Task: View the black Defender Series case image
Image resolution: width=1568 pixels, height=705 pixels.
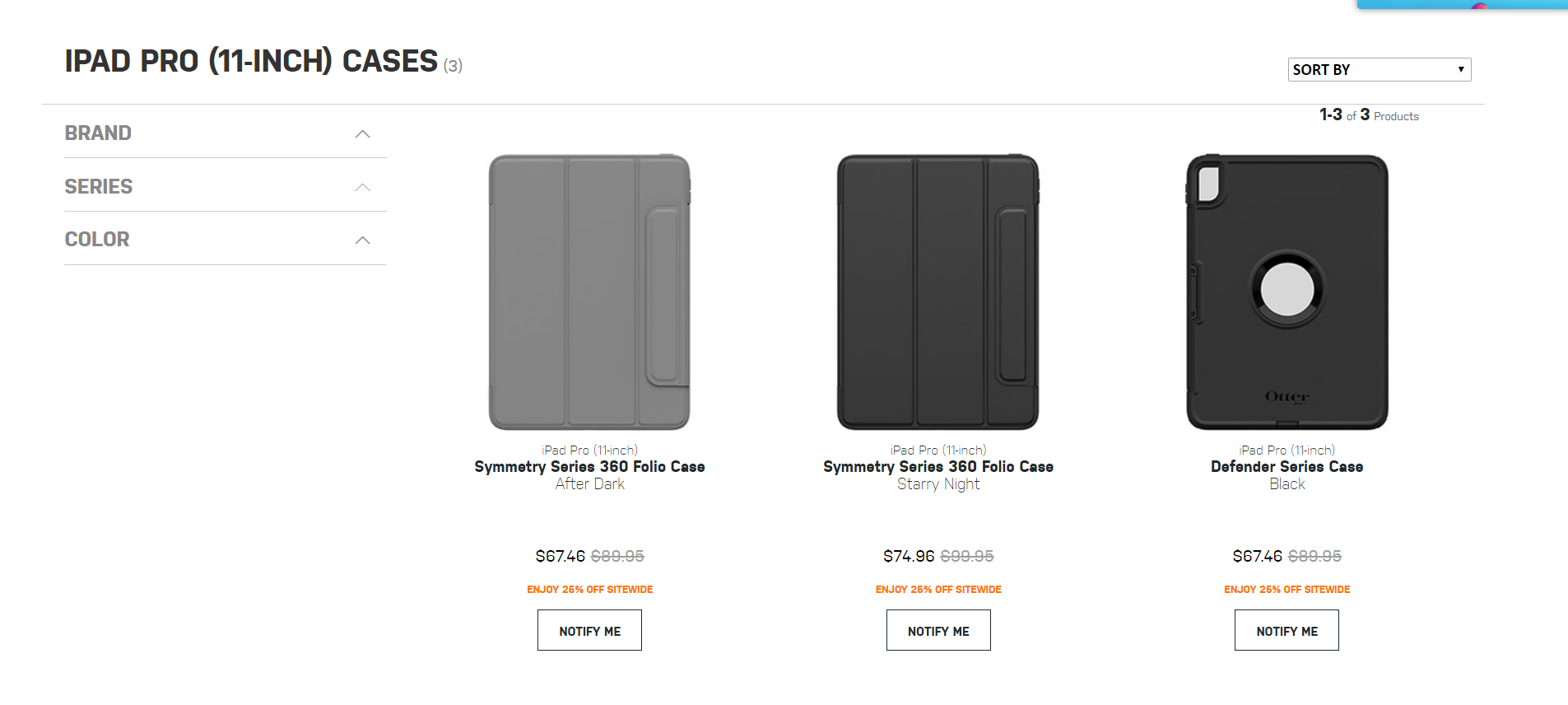Action: (x=1287, y=292)
